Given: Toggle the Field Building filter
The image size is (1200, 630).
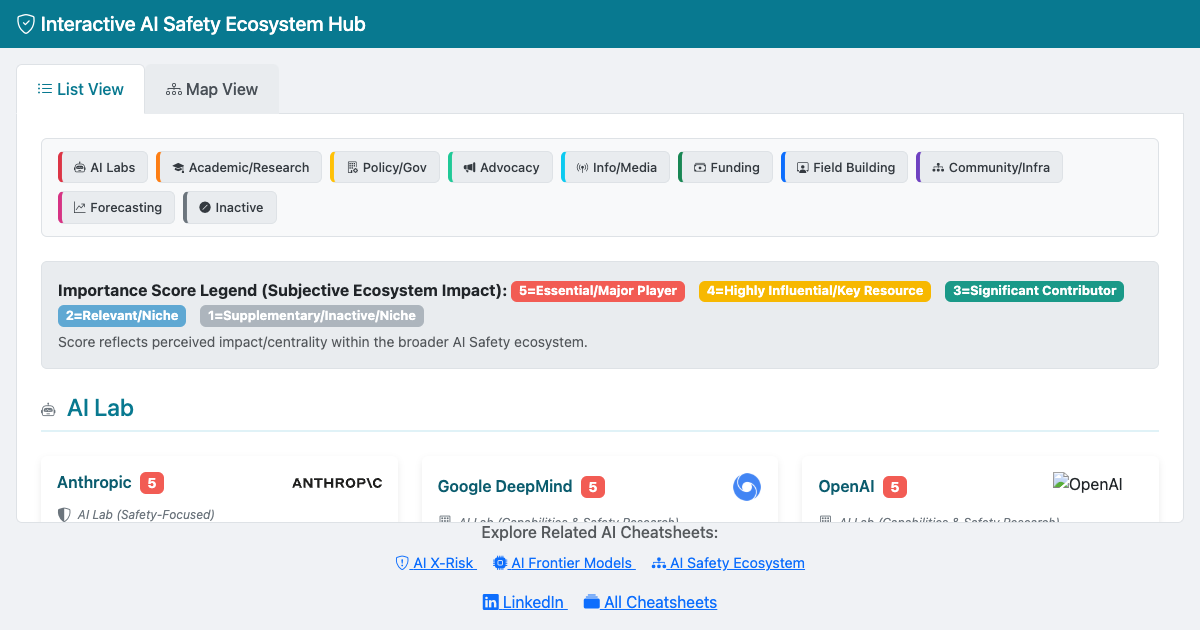Looking at the screenshot, I should (x=845, y=167).
